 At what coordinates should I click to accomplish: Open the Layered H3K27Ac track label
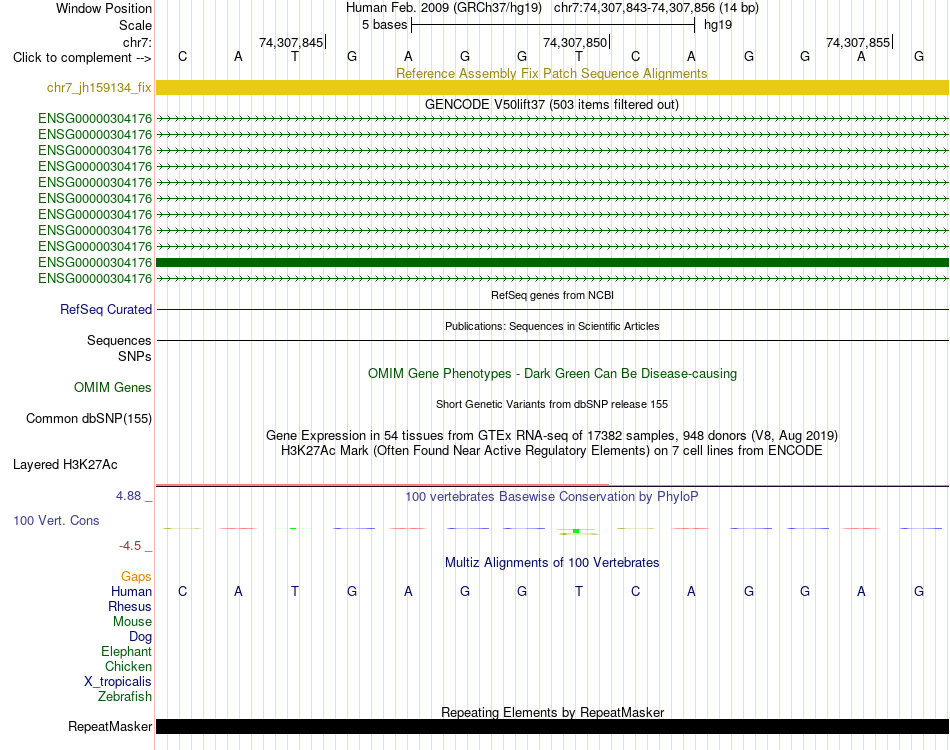pyautogui.click(x=65, y=465)
